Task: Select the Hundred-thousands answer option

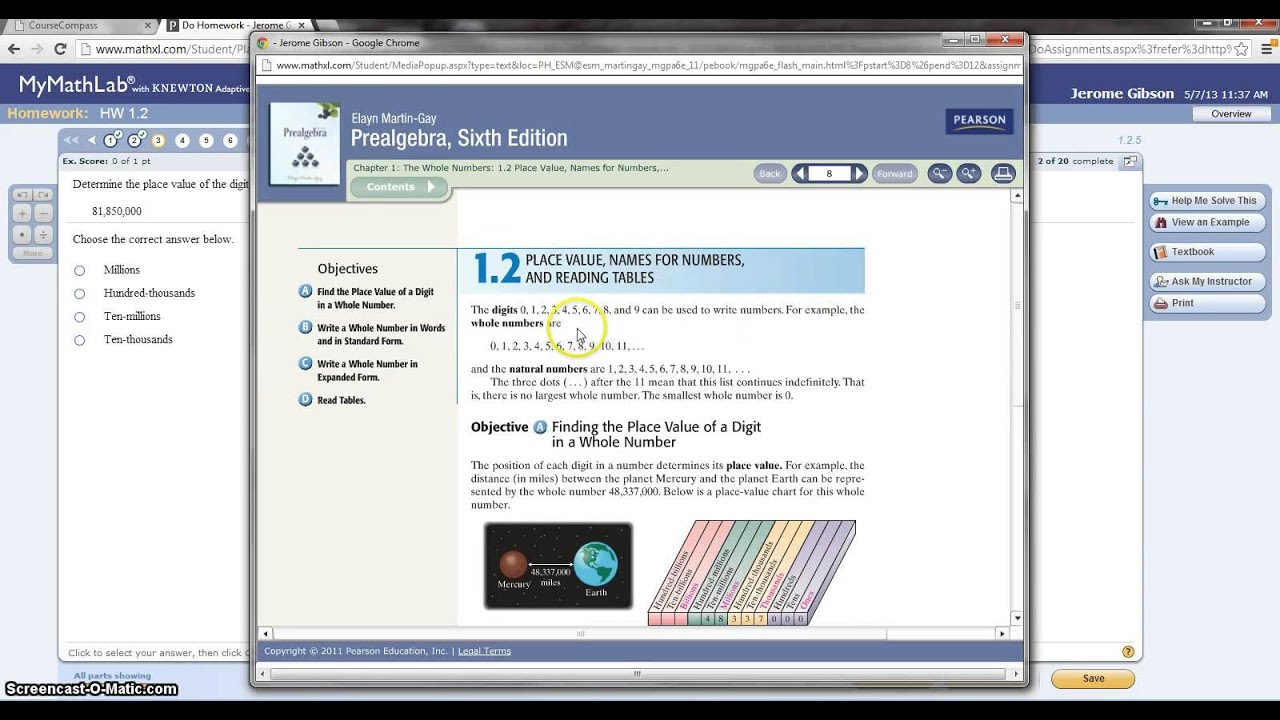Action: coord(80,293)
